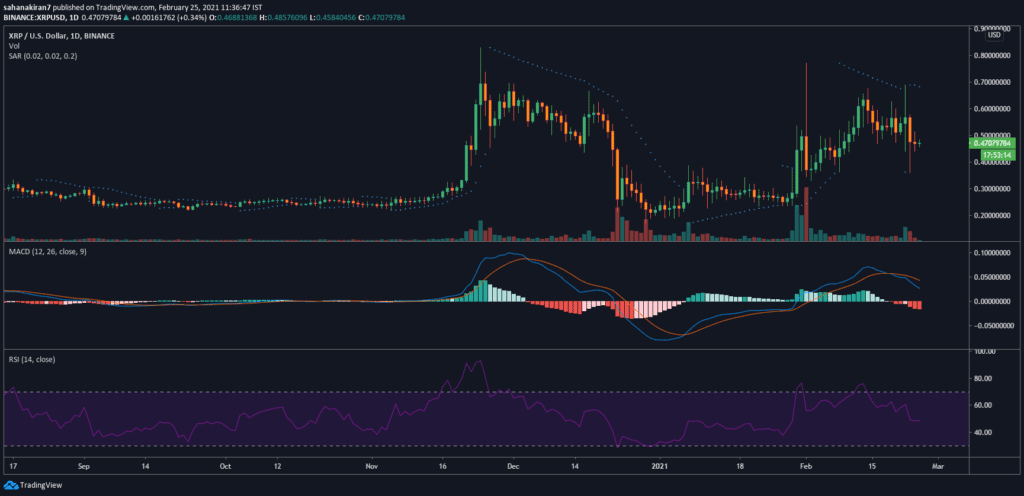
Task: Click the 0.70000000 price axis label
Action: tap(993, 82)
